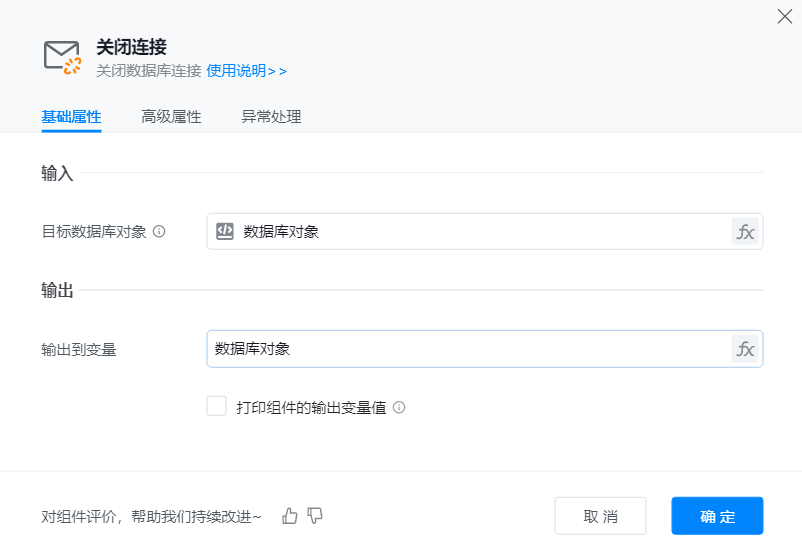Switch to the 基础属性 tab
Viewport: 802px width, 549px height.
71,117
